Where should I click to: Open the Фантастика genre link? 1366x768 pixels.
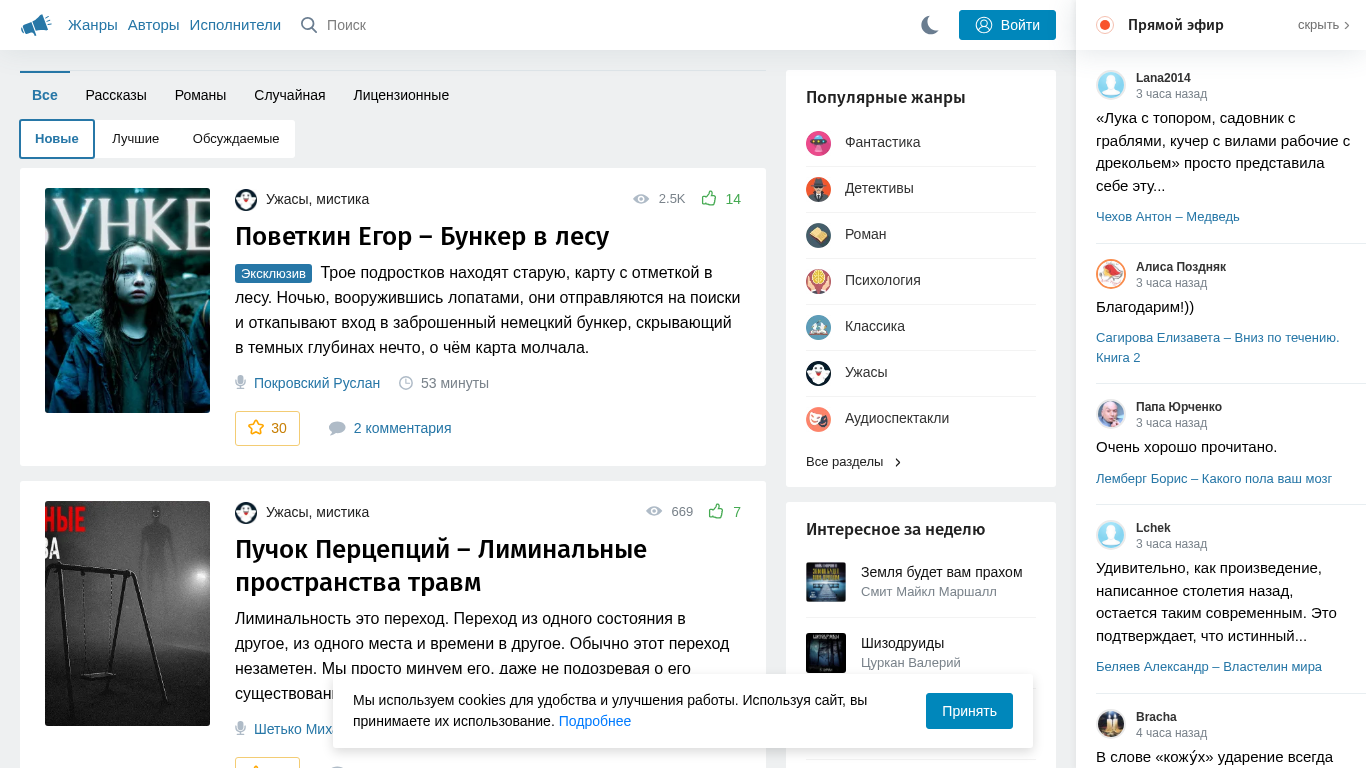(882, 142)
